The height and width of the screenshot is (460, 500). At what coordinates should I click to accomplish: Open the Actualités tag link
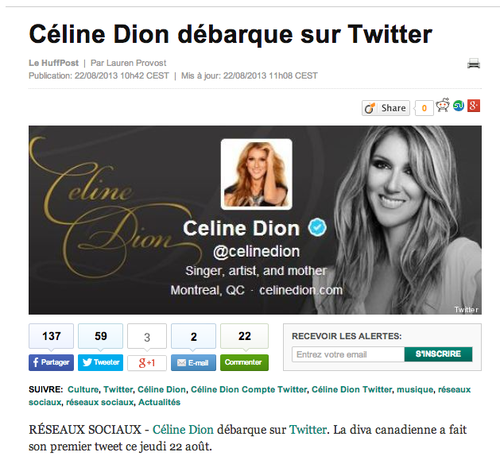pos(159,402)
